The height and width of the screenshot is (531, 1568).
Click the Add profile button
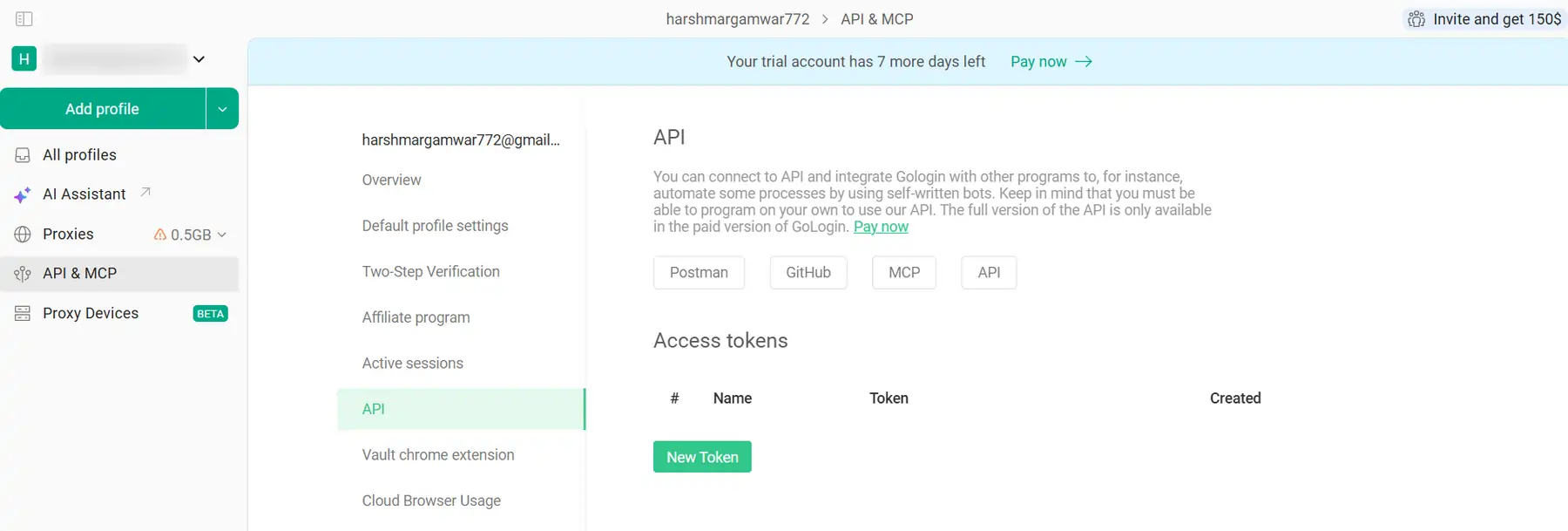(x=103, y=109)
